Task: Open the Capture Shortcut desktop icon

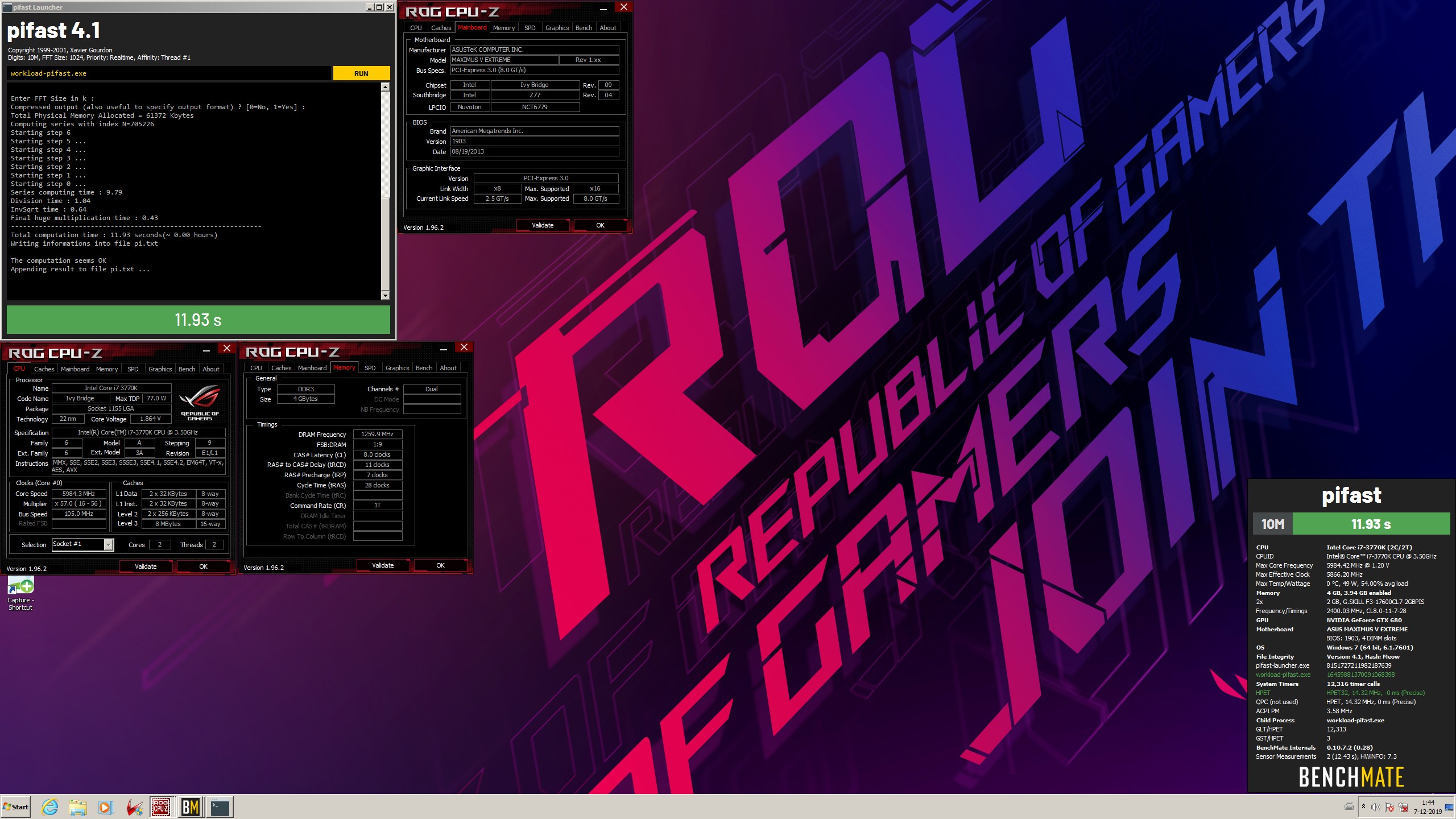Action: point(20,594)
